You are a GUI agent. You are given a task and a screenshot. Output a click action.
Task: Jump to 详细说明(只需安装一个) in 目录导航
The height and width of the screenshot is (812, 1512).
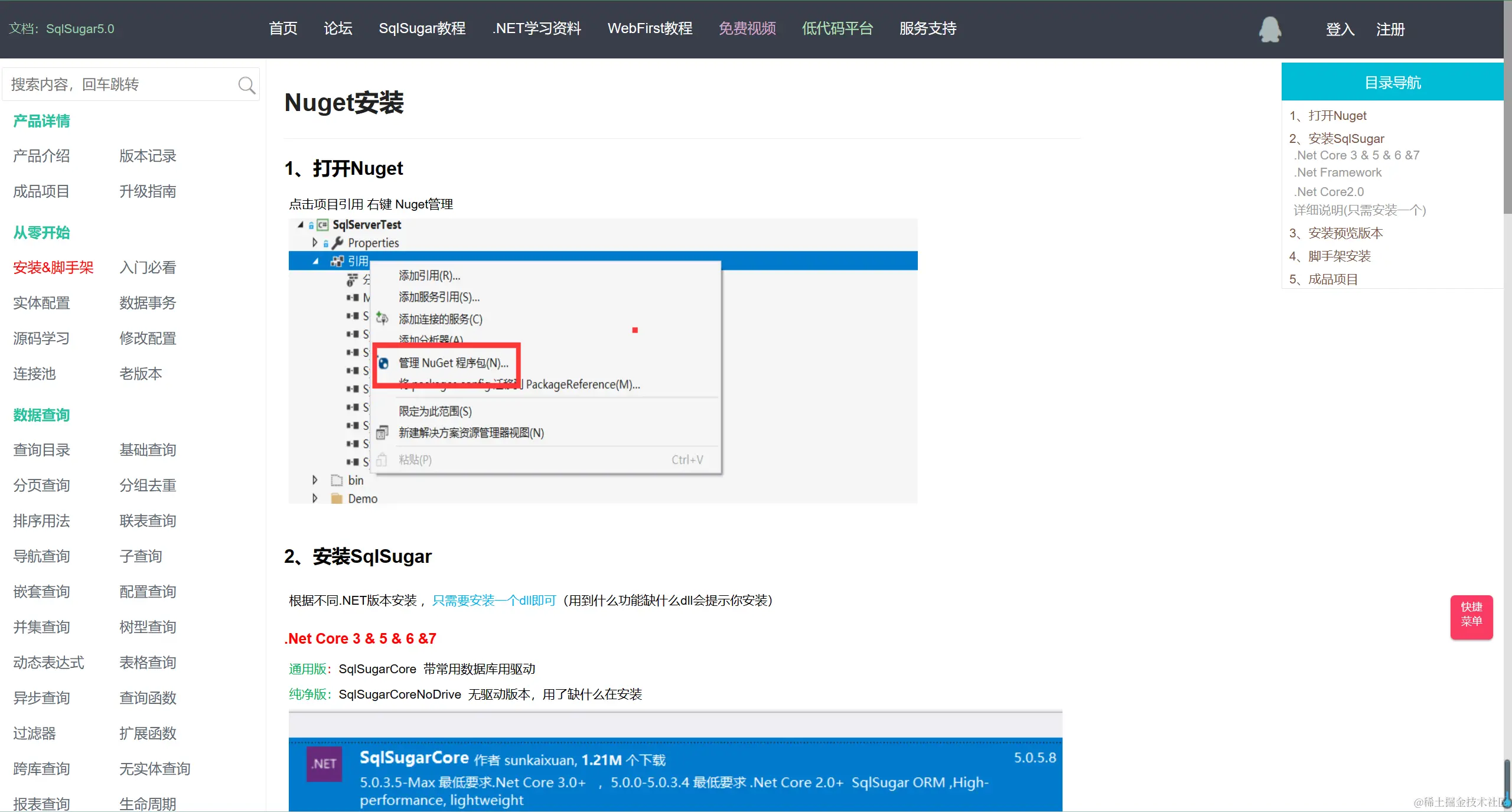point(1360,210)
